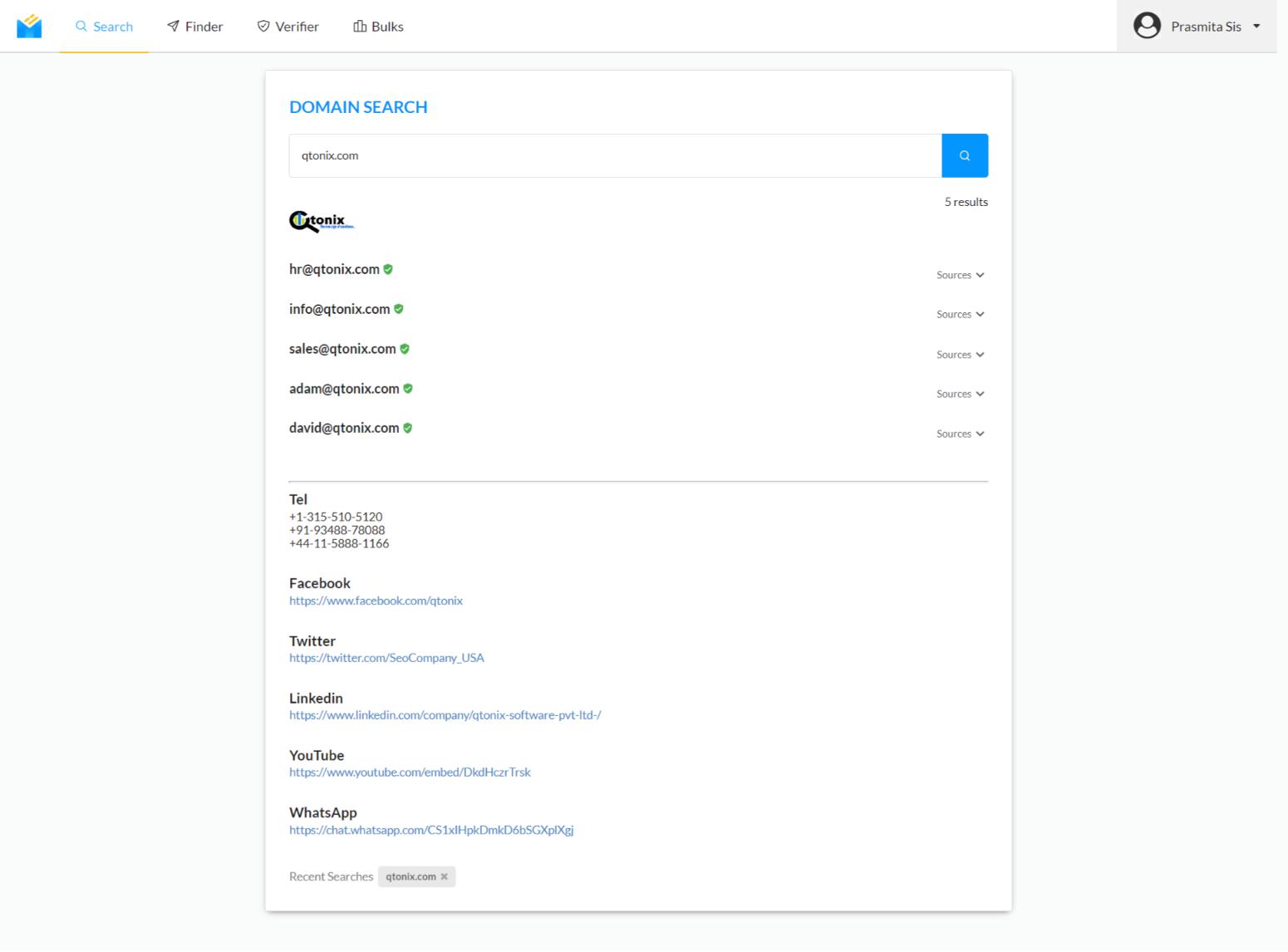This screenshot has width=1288, height=952.
Task: Open the Twitter SeoCompany_USA link
Action: point(386,658)
